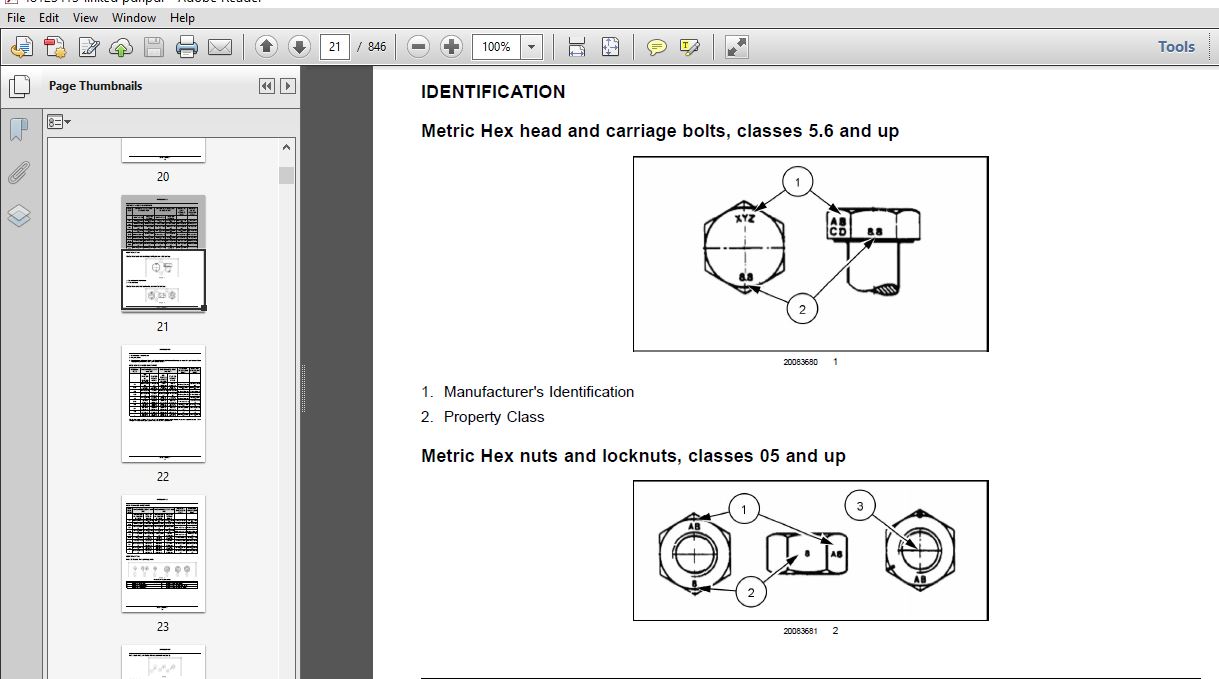The width and height of the screenshot is (1219, 679).
Task: Click the hex nuts diagram figure
Action: 811,550
